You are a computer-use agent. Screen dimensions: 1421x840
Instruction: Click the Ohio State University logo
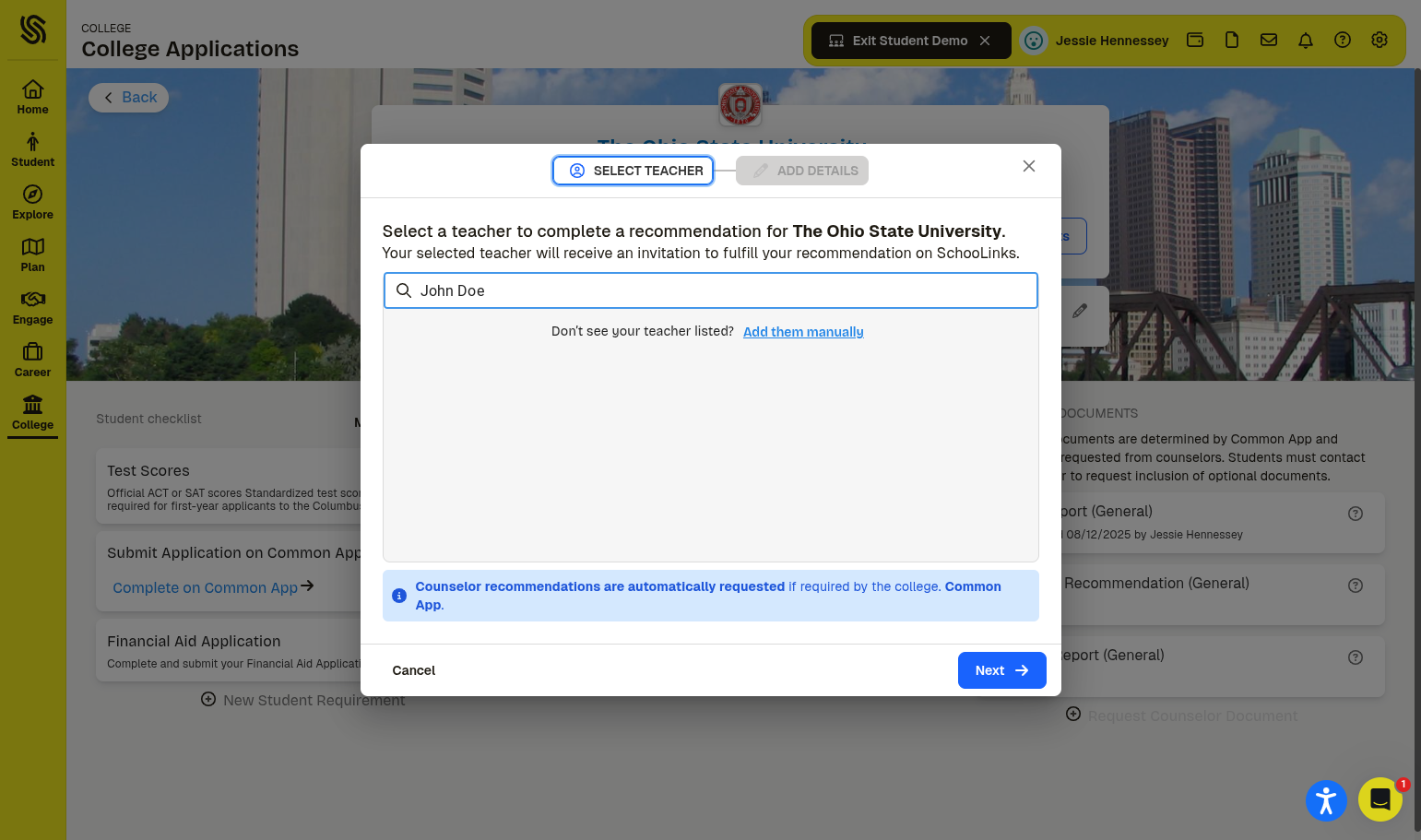[x=740, y=105]
